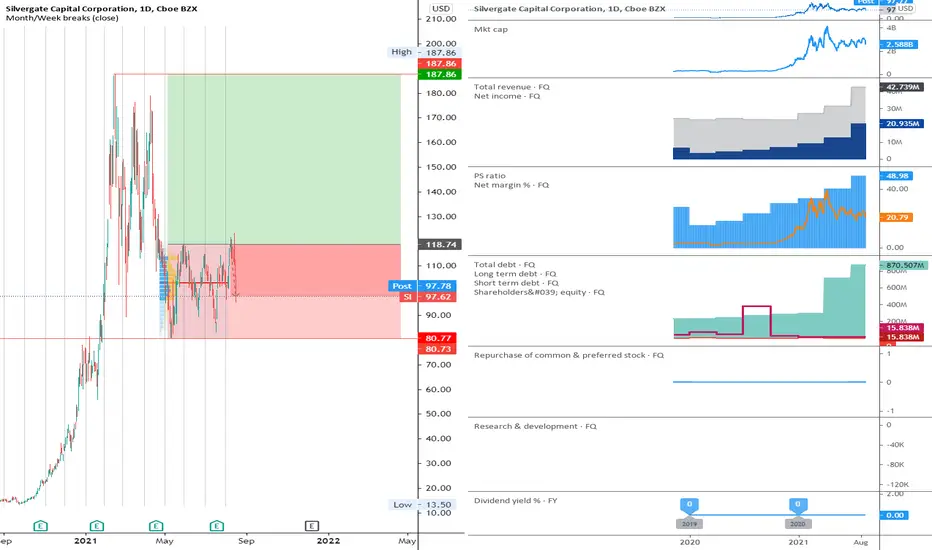Click the Month/Week breaks (close) indicator label

coord(62,18)
